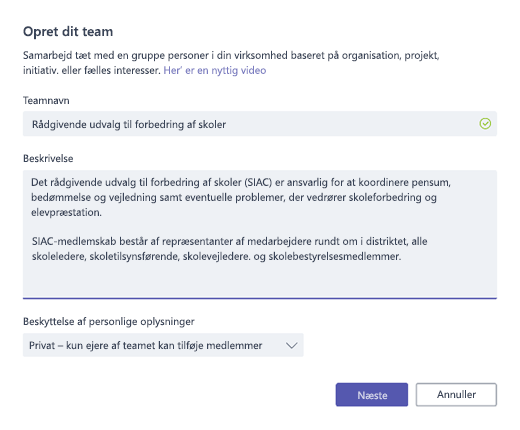Cancel with the Annuller button
Viewport: 520px width, 430px height.
click(x=456, y=395)
